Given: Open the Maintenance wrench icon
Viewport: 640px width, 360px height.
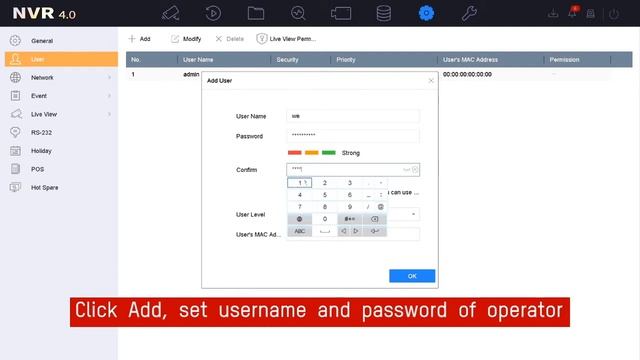Looking at the screenshot, I should (x=469, y=13).
